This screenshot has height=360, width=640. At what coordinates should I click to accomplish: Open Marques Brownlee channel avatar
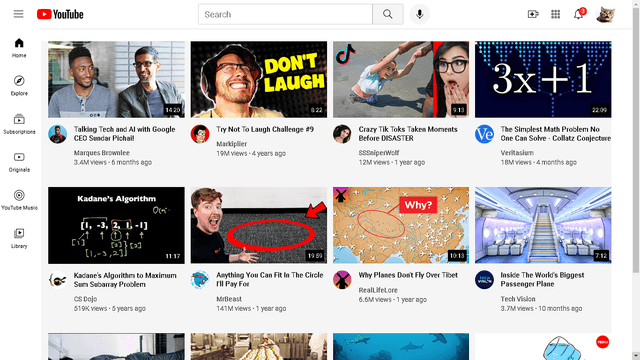click(58, 134)
